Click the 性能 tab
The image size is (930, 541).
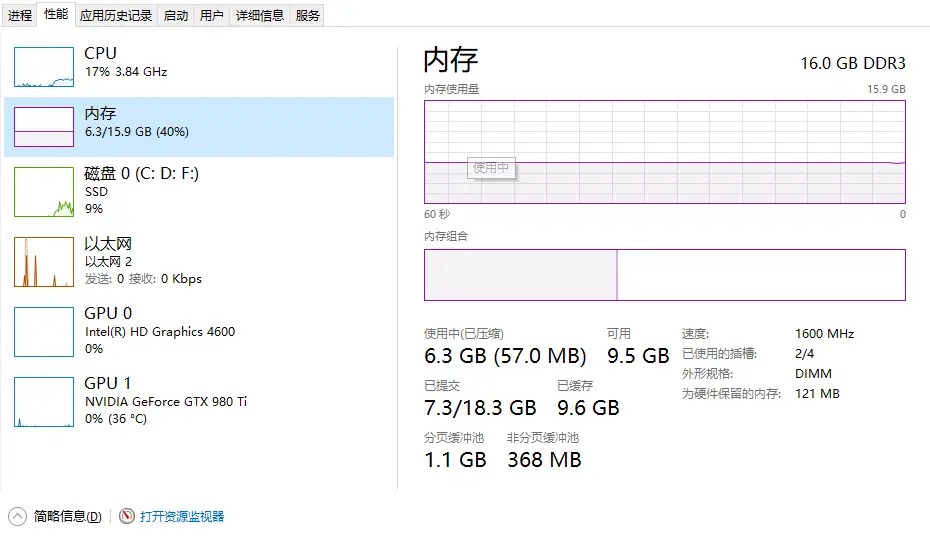[x=56, y=14]
